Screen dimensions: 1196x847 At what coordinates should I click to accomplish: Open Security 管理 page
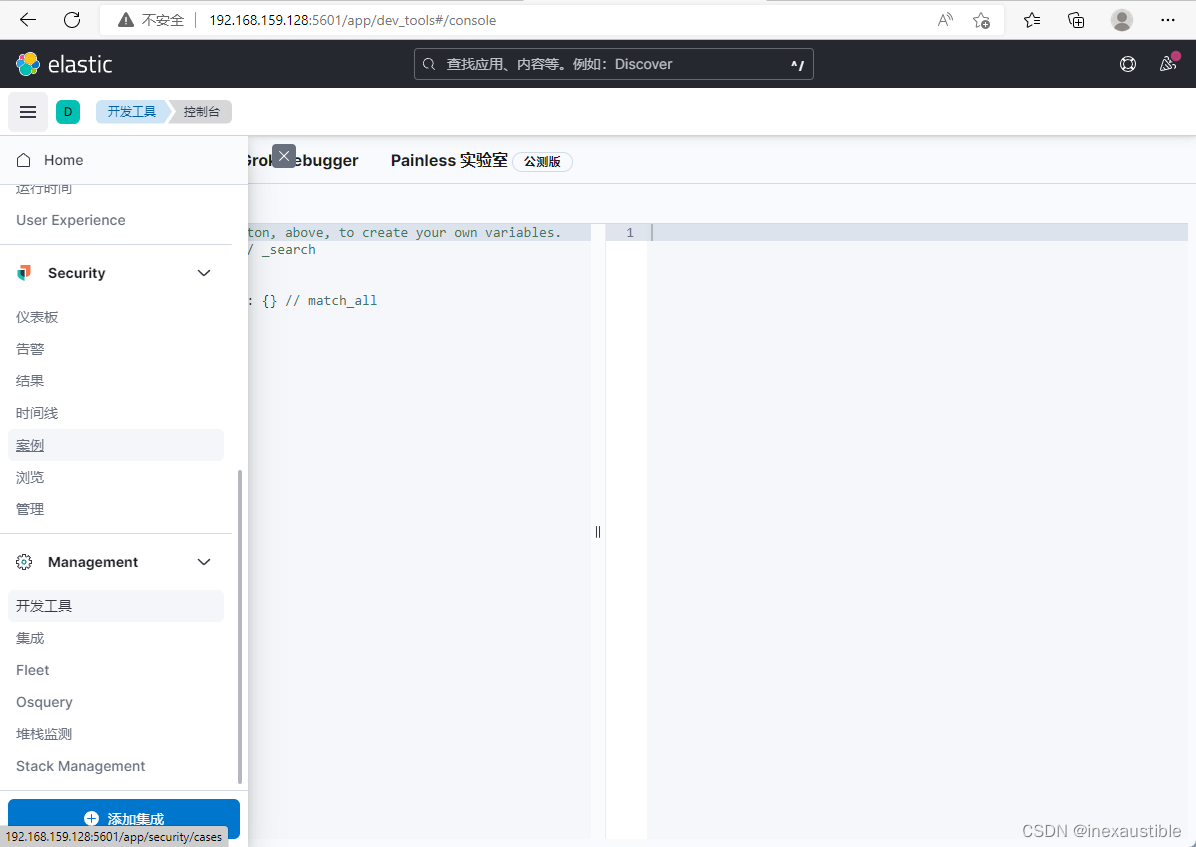(30, 509)
